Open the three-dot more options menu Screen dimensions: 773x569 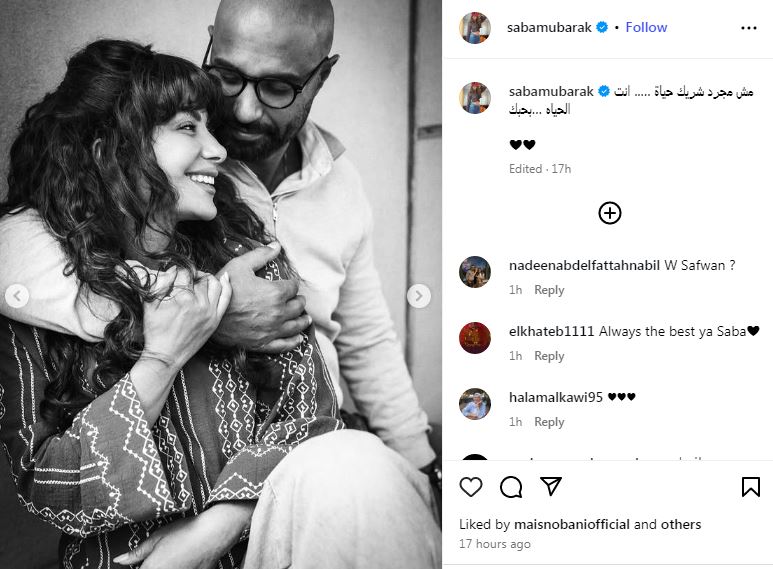749,28
